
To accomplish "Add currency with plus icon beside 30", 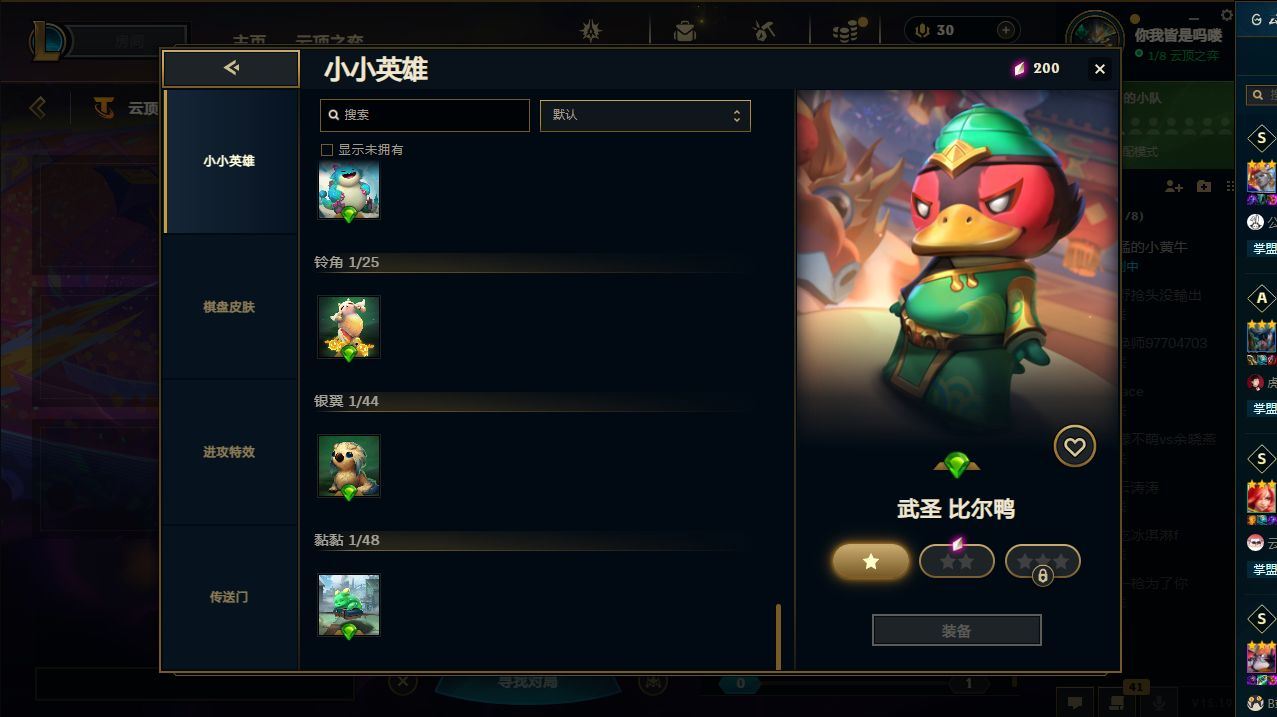I will (1005, 30).
